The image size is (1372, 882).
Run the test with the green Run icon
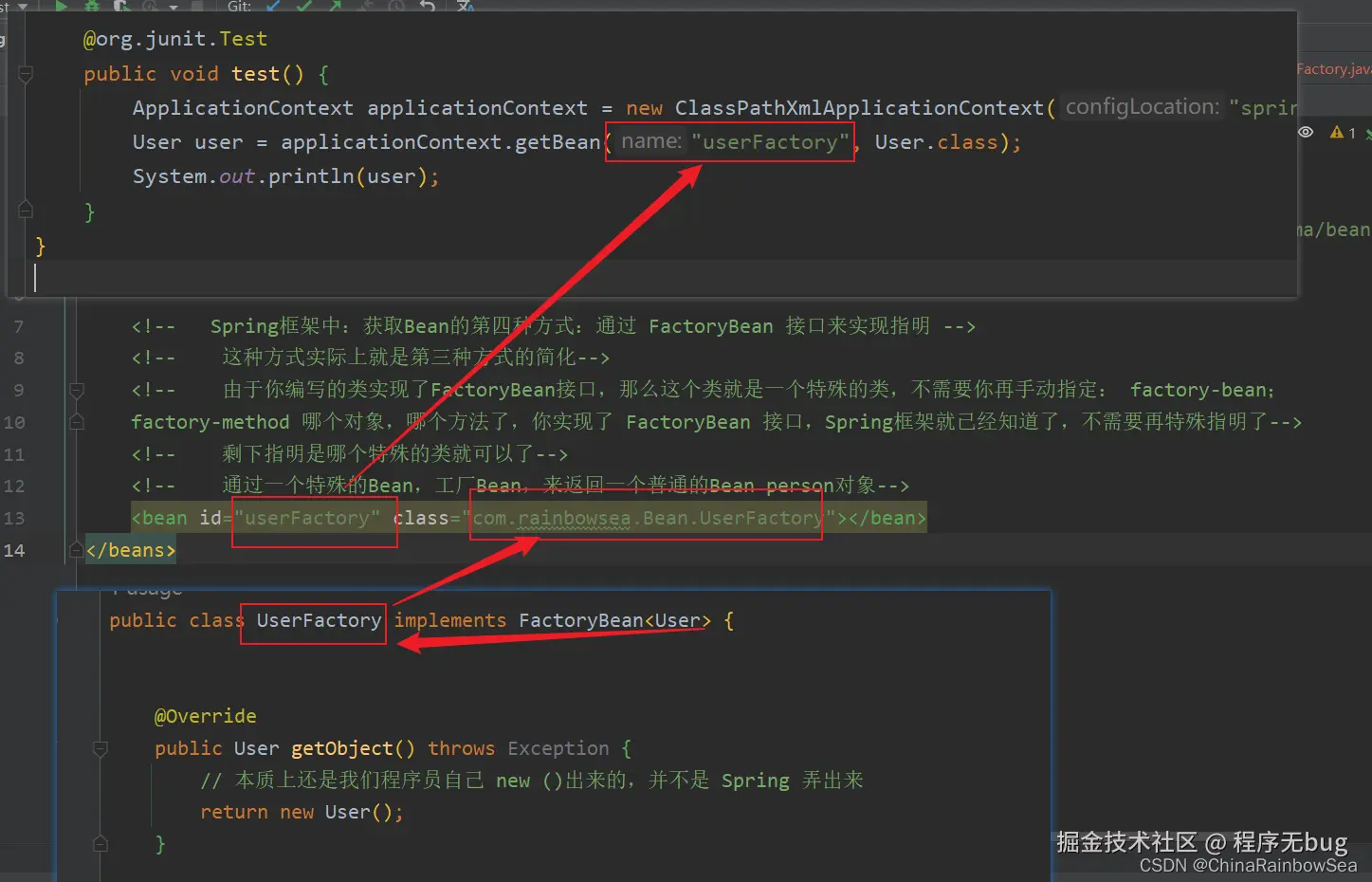[x=62, y=6]
